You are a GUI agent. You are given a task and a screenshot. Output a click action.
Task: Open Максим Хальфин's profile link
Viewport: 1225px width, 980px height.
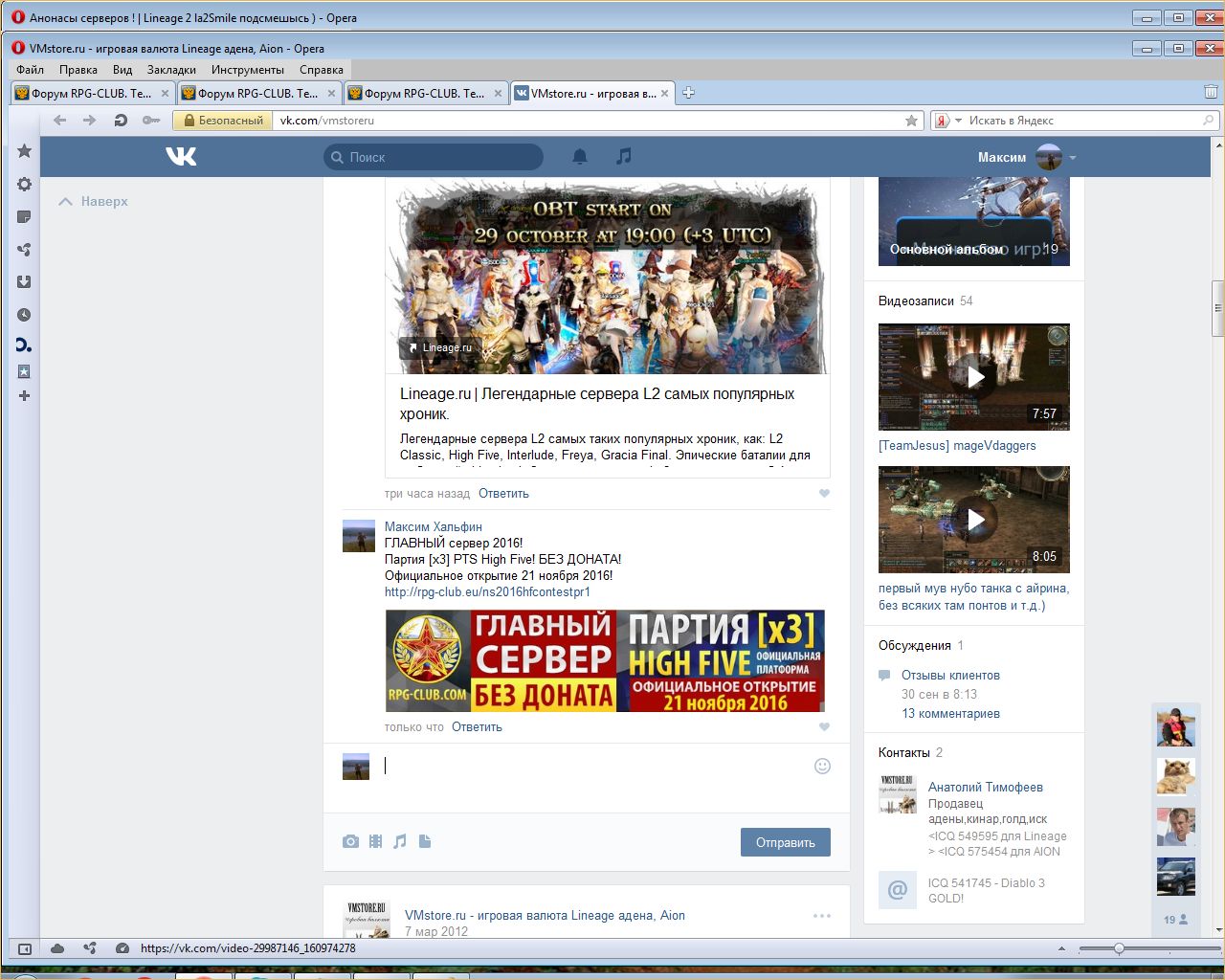pos(434,526)
